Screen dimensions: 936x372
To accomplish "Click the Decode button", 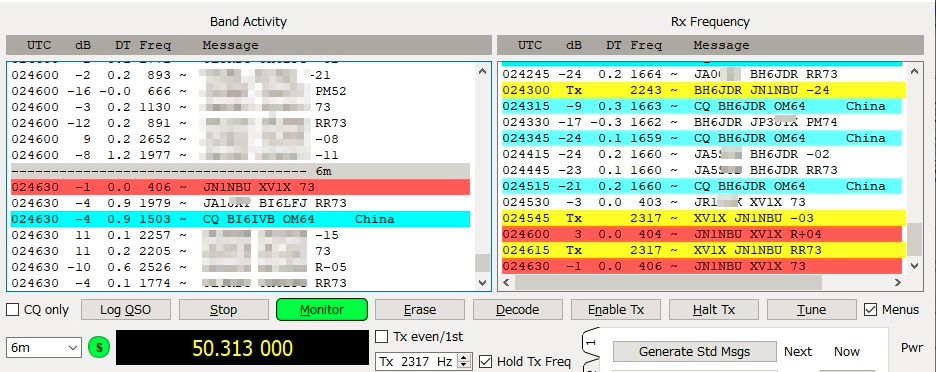I will [x=518, y=310].
